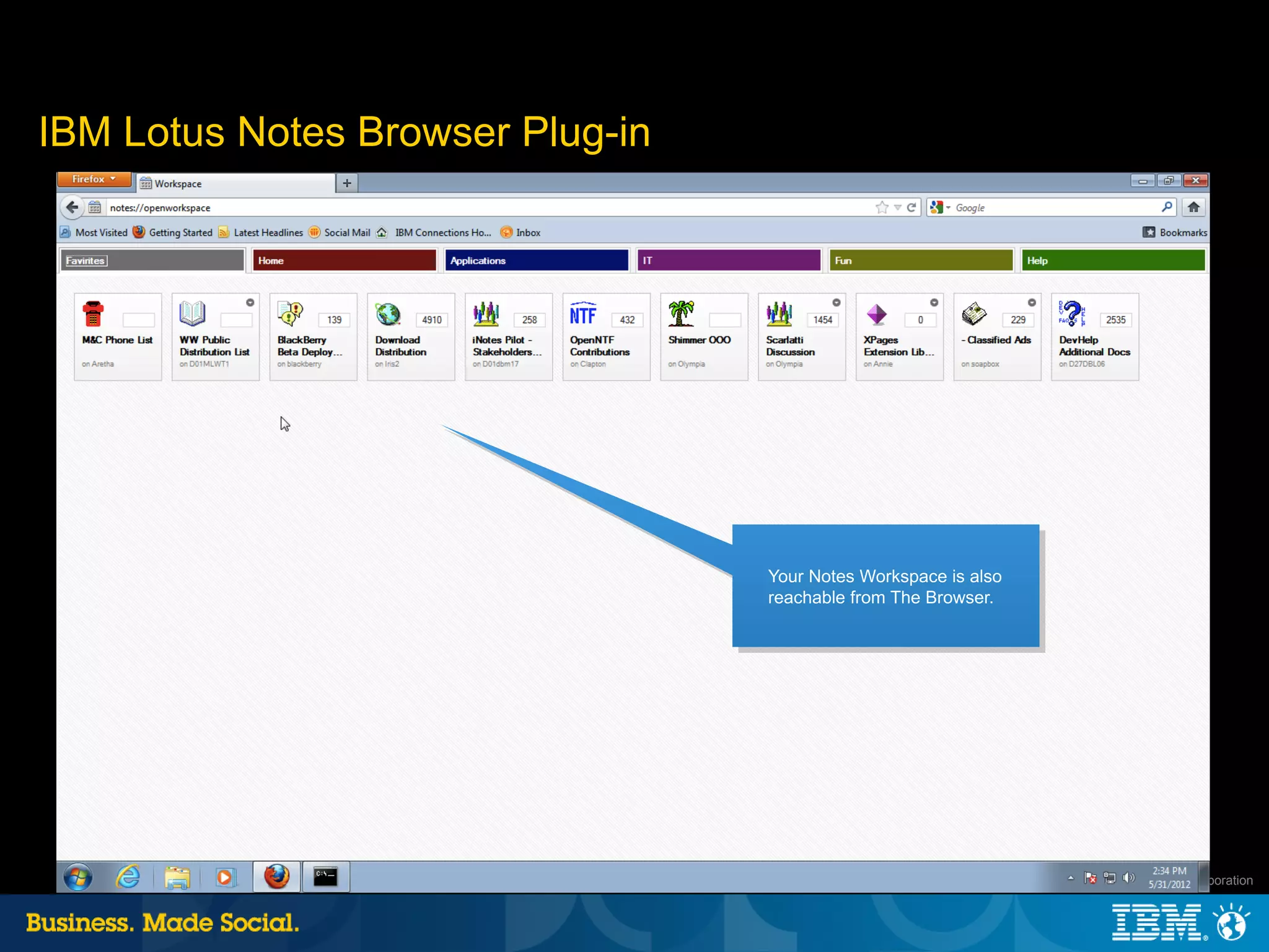Open the Social Mail bookmark
Viewport: 1269px width, 952px height.
340,232
